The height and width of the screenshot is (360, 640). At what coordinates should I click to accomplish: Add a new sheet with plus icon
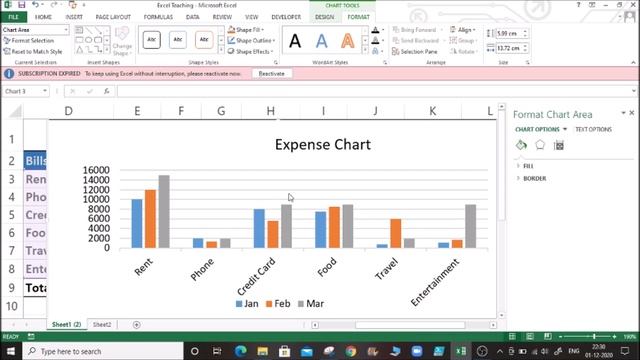[137, 325]
